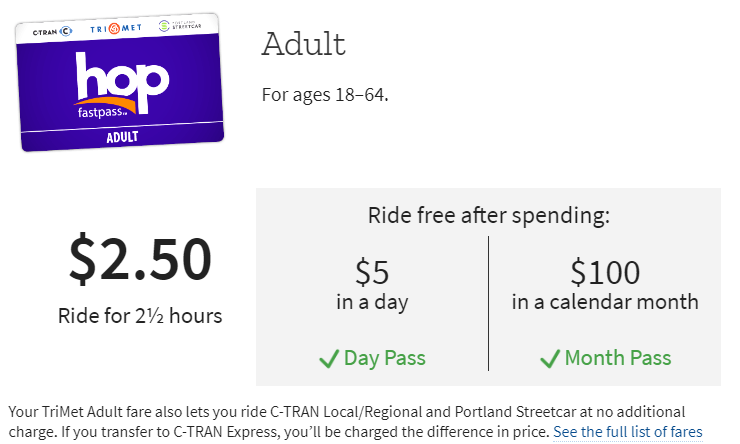Click the Ride free after spending heading
This screenshot has height=444, width=740.
(x=488, y=216)
